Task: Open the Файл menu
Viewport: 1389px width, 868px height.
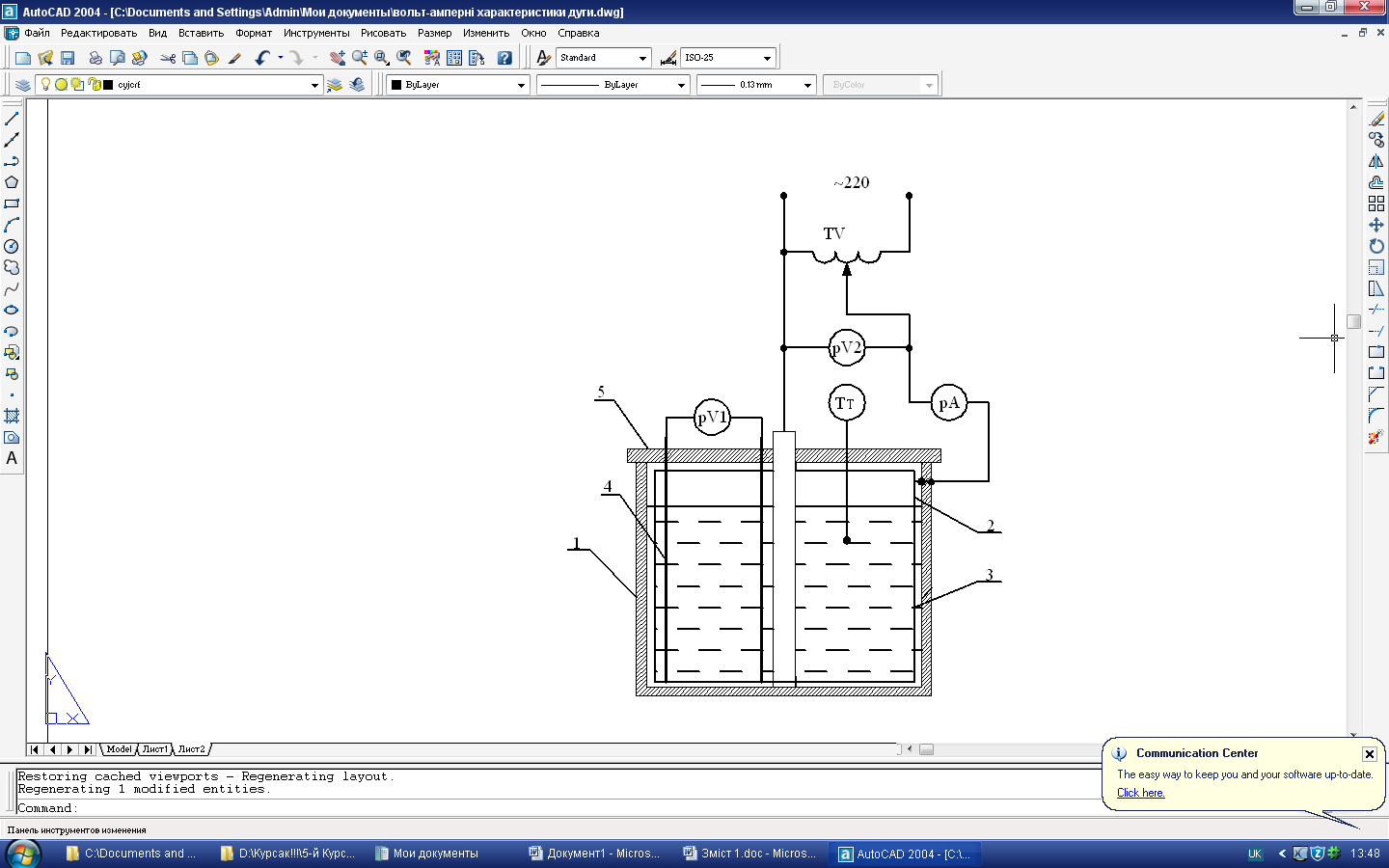Action: (x=37, y=33)
